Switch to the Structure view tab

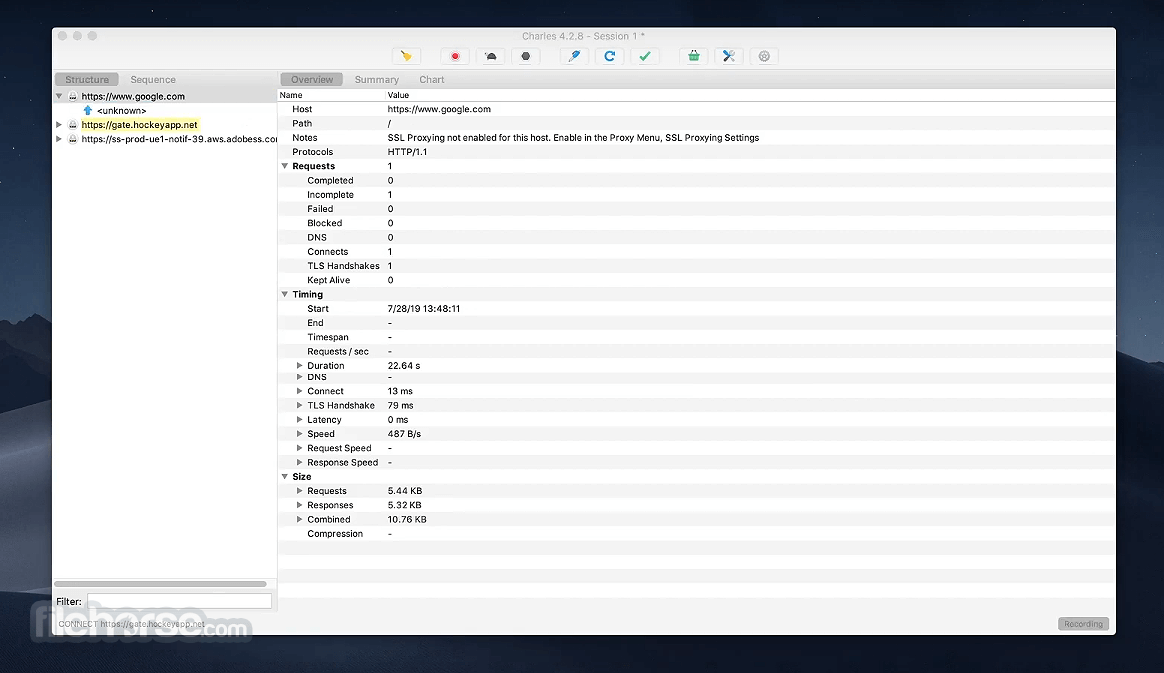[x=87, y=79]
